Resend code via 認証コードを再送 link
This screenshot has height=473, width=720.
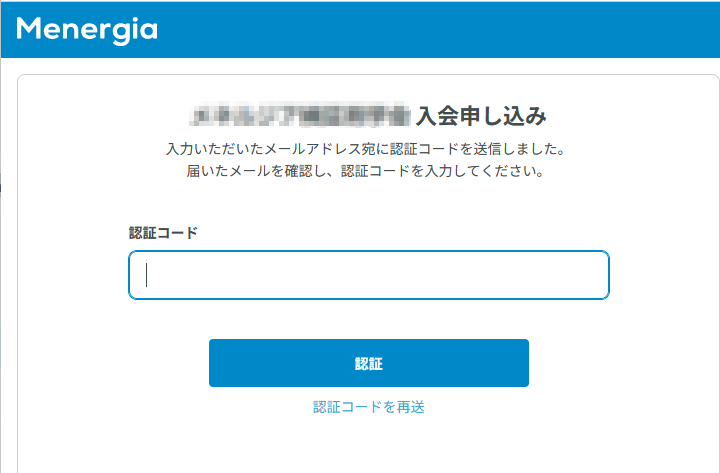pos(369,407)
